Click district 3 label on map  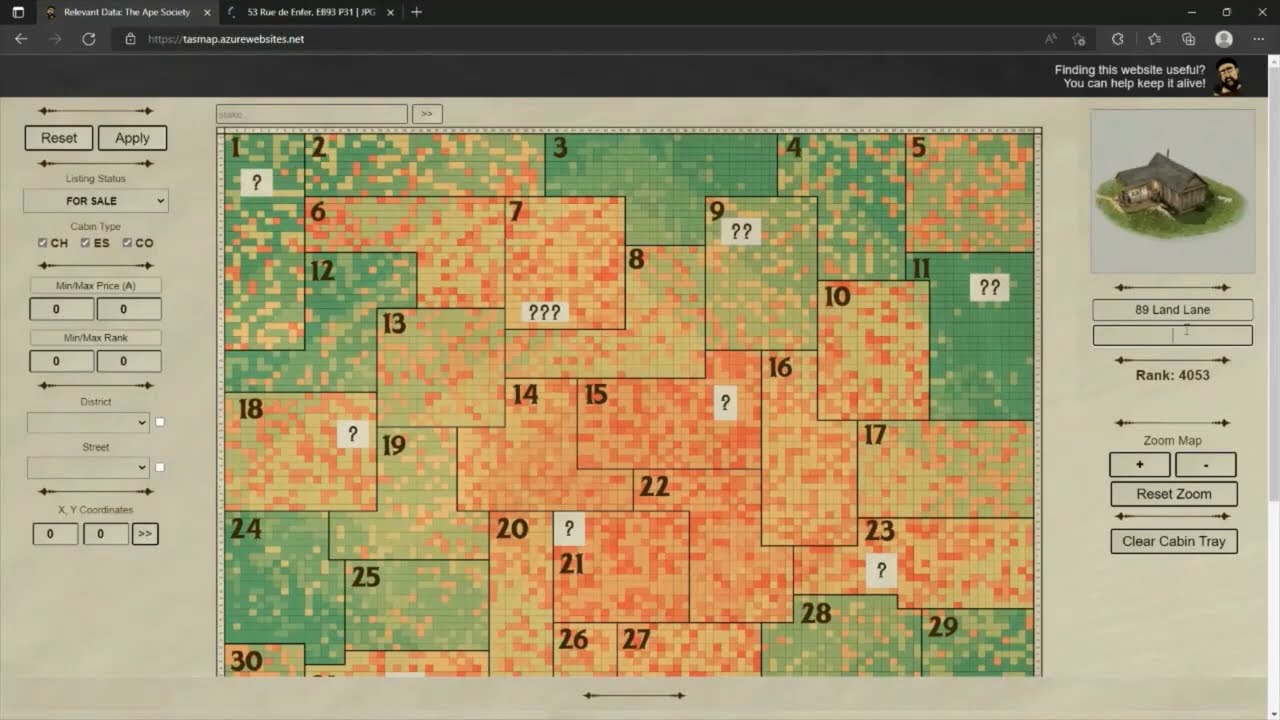pyautogui.click(x=560, y=148)
